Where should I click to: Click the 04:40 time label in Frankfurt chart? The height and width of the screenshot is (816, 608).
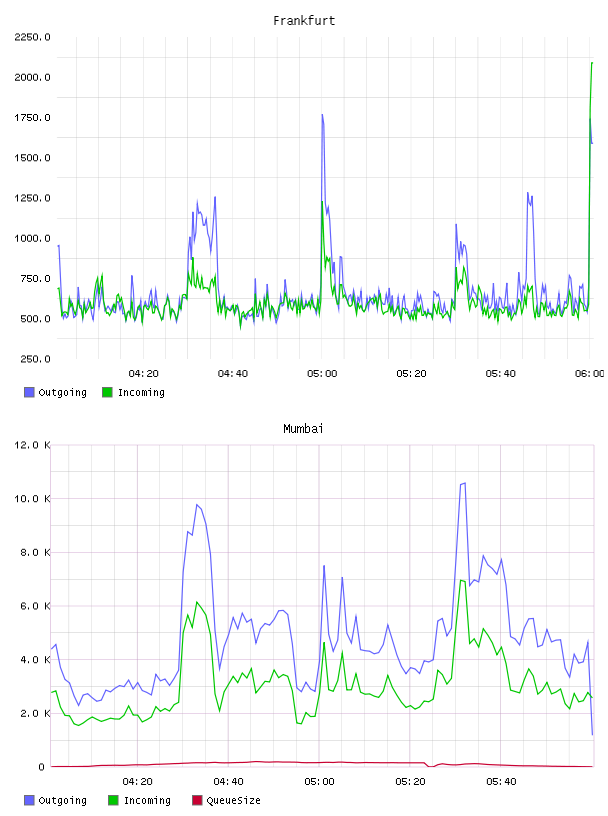tap(233, 374)
